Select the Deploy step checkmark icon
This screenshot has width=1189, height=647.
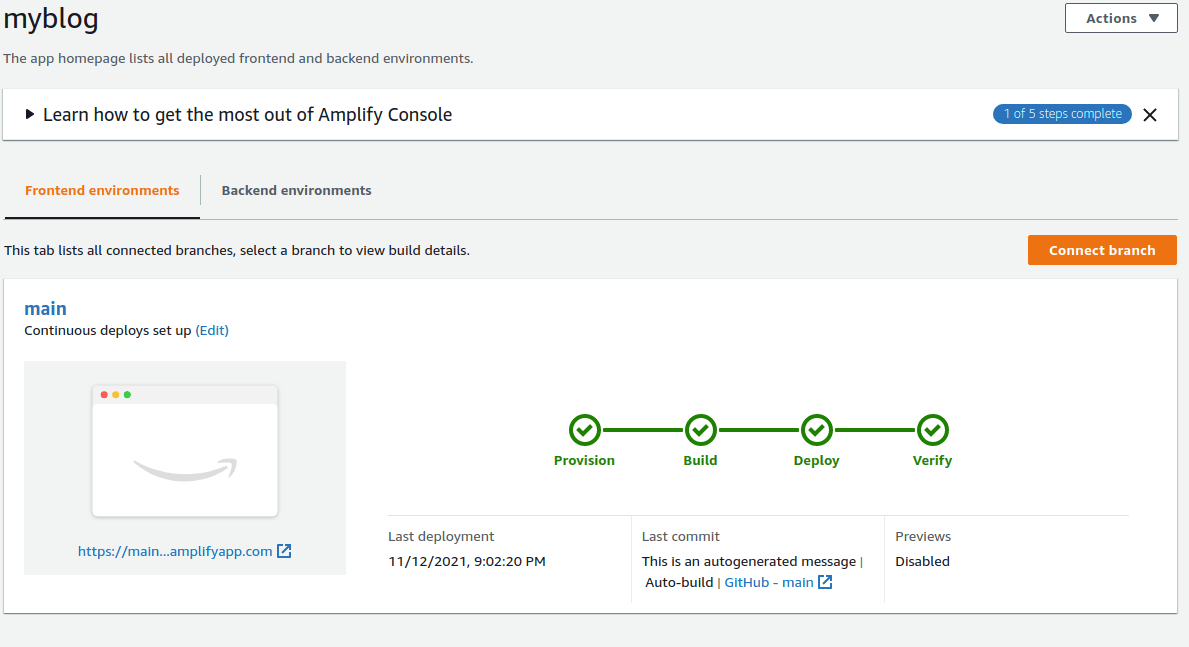[x=816, y=430]
